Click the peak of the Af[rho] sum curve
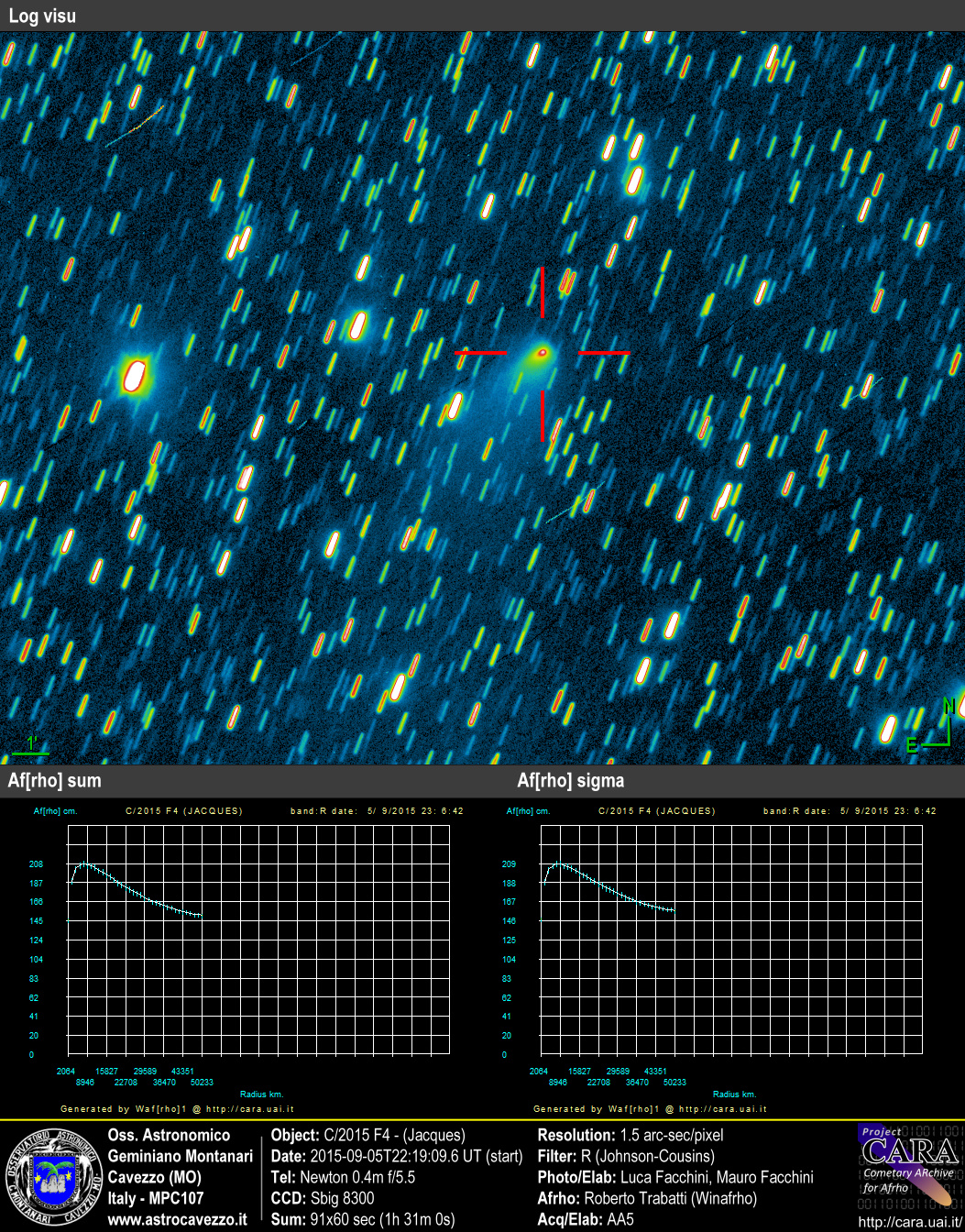965x1232 pixels. pos(83,863)
